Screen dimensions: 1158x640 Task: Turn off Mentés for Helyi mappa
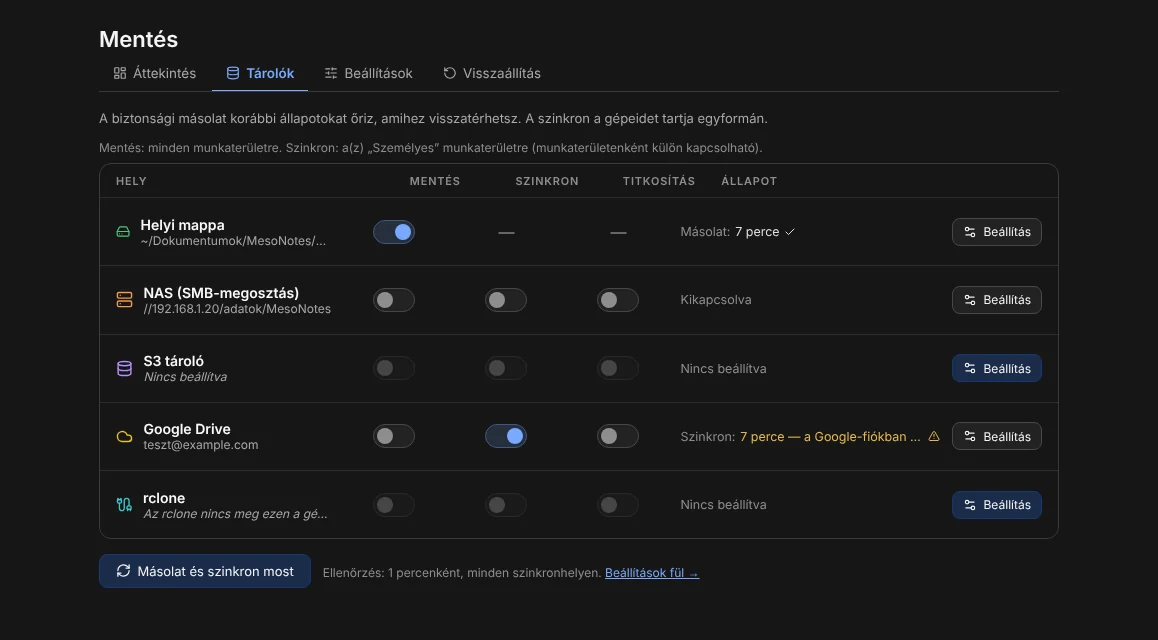coord(394,232)
